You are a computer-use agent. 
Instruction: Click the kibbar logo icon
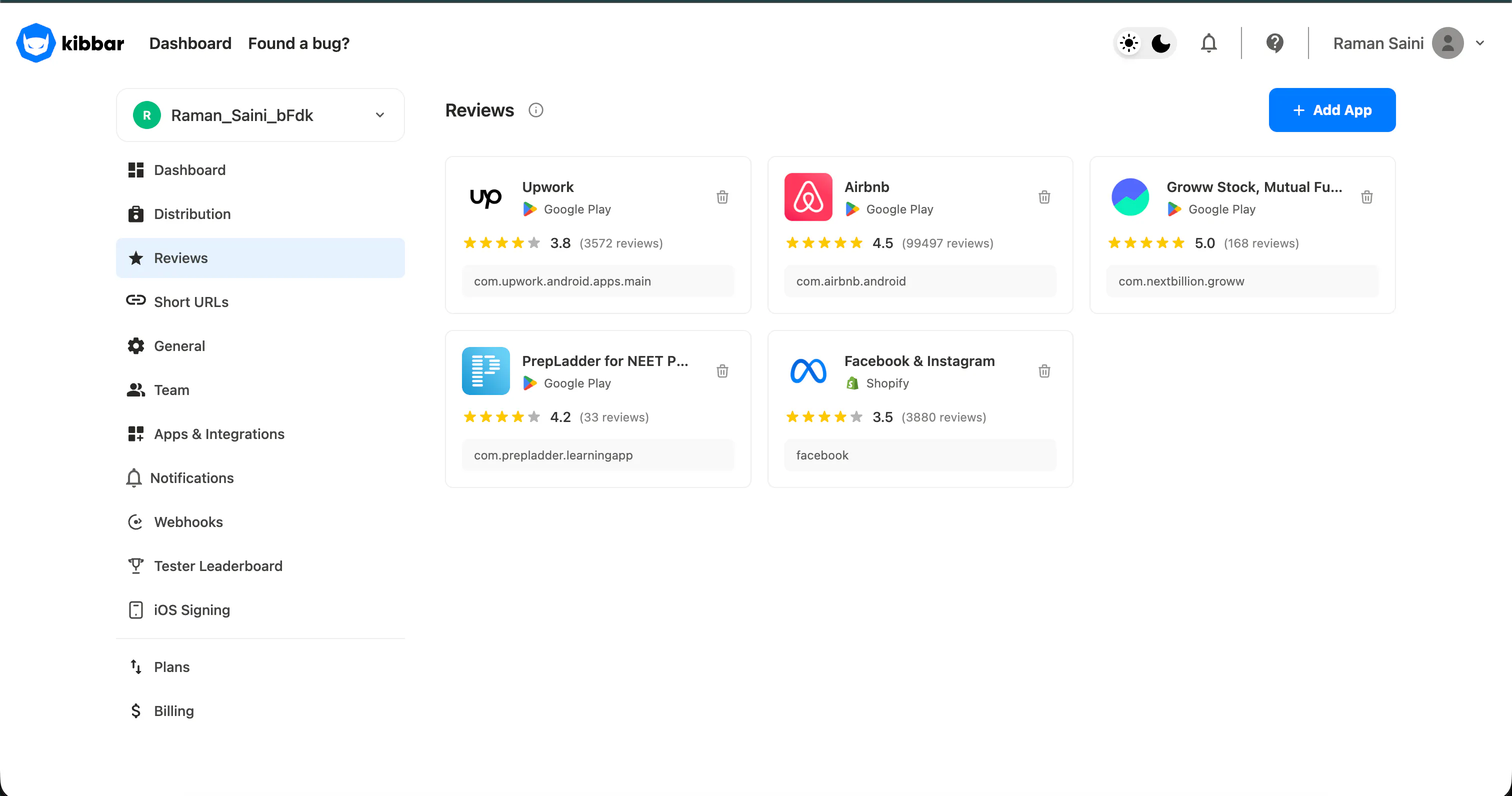pyautogui.click(x=36, y=43)
